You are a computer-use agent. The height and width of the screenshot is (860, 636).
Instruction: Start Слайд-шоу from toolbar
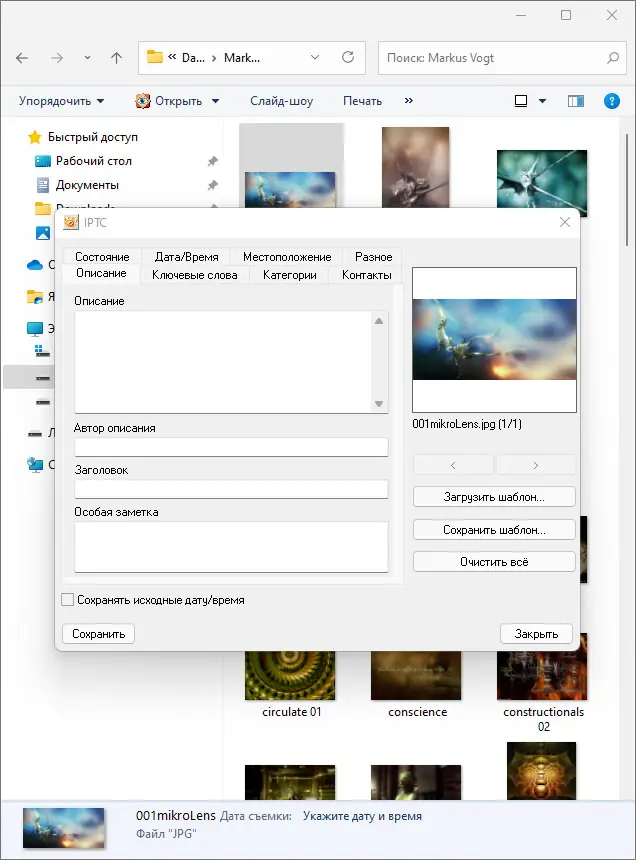(281, 101)
